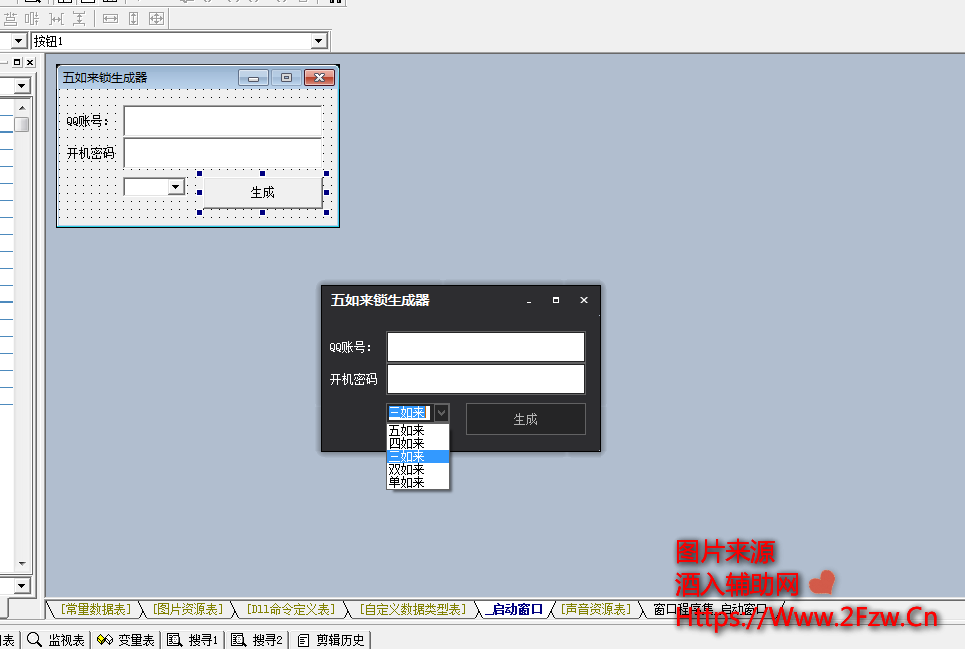Switch to the 图片资源表 tab
965x649 pixels.
coord(189,609)
